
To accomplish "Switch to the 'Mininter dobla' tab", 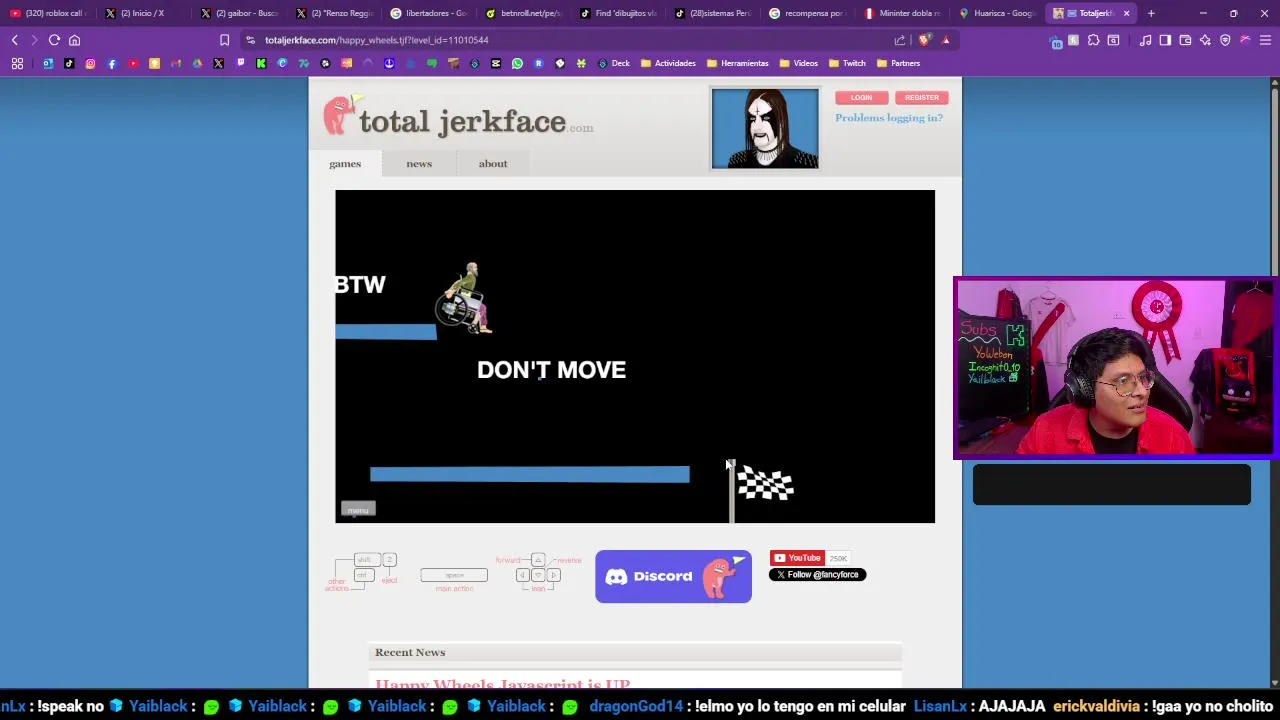I will tap(903, 13).
